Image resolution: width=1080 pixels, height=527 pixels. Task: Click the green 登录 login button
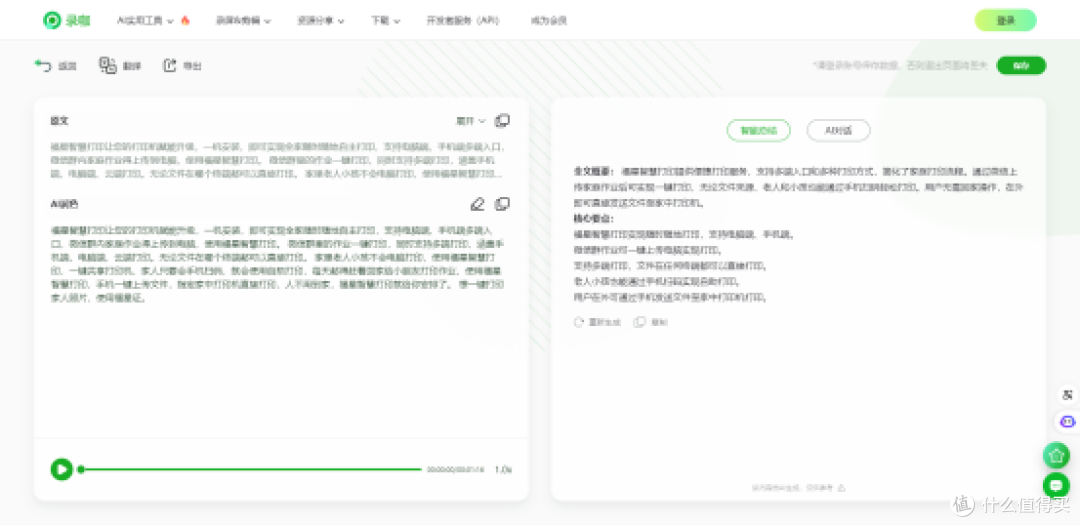coord(1005,21)
